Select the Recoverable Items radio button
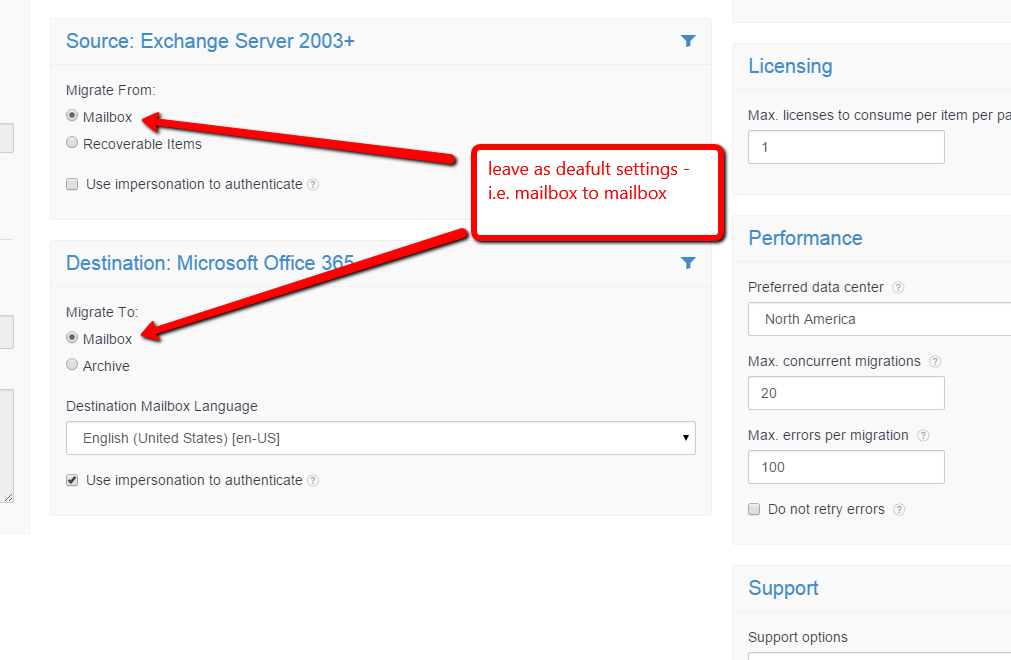The width and height of the screenshot is (1011, 660). pos(72,142)
